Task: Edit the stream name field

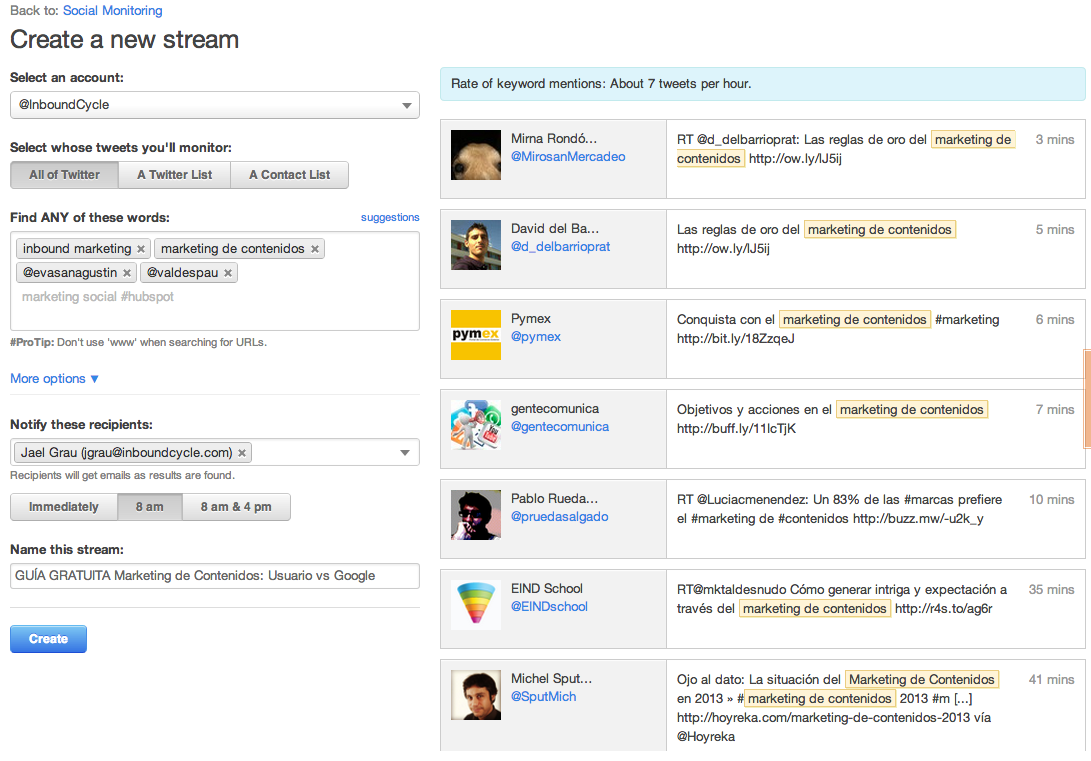Action: (x=214, y=576)
